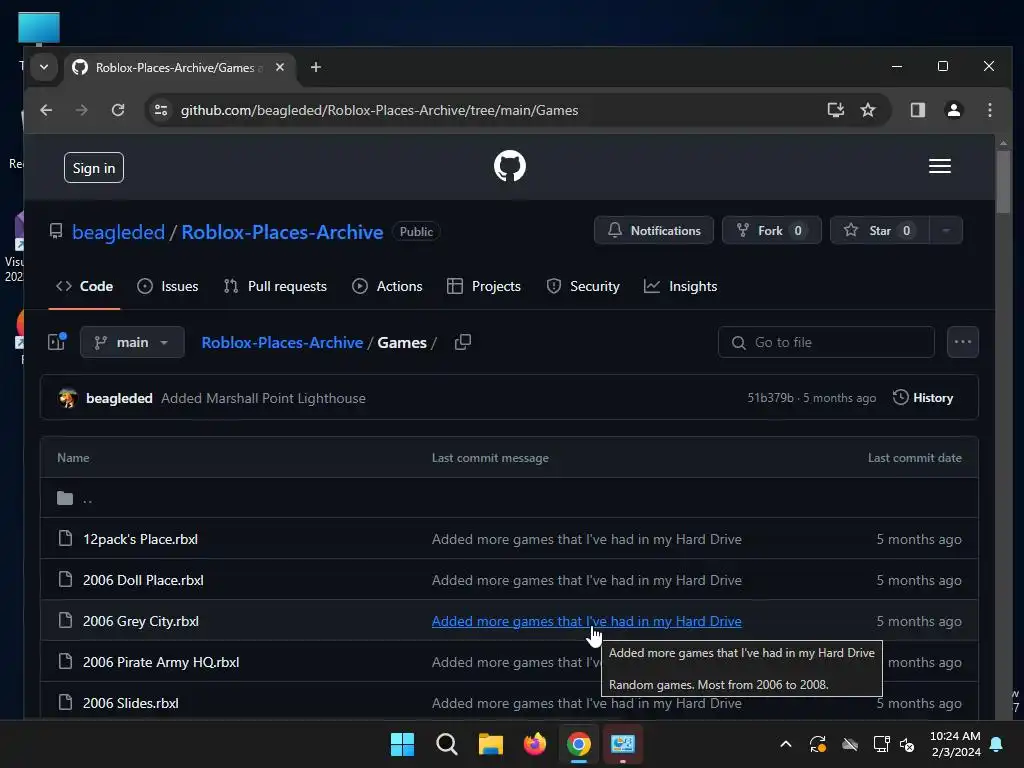Open 2006 Pirate Army HQ.rbxl file
Screen dimensions: 1024x768
161,662
